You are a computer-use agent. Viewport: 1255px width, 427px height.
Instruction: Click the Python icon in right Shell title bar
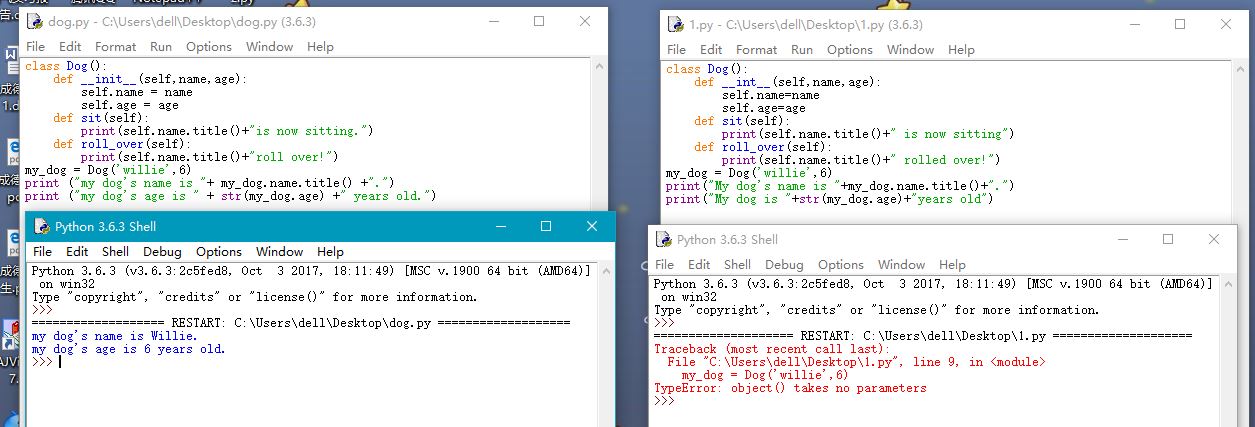coord(663,240)
